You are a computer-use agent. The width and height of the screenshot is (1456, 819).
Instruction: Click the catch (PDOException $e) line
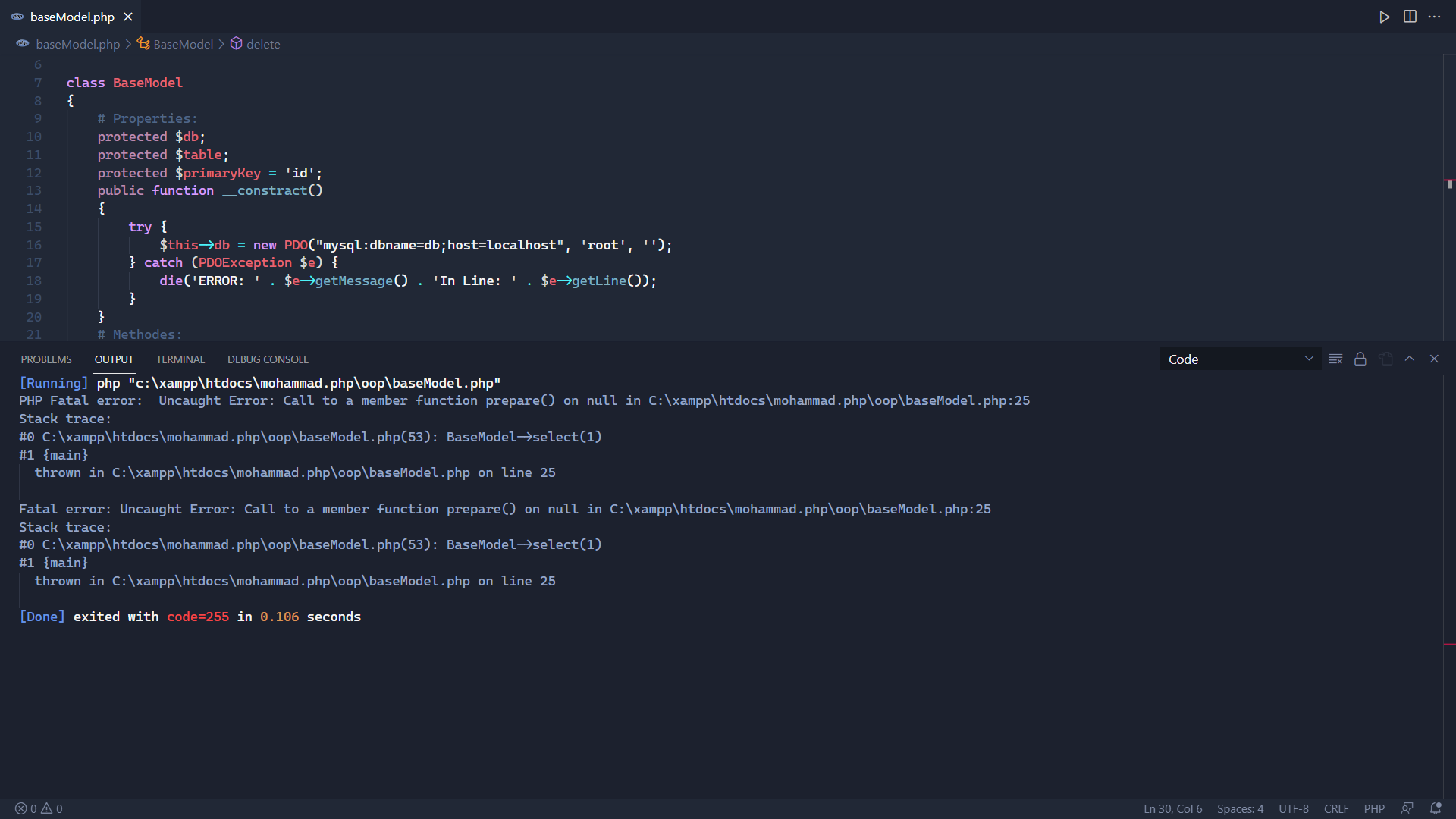click(234, 262)
